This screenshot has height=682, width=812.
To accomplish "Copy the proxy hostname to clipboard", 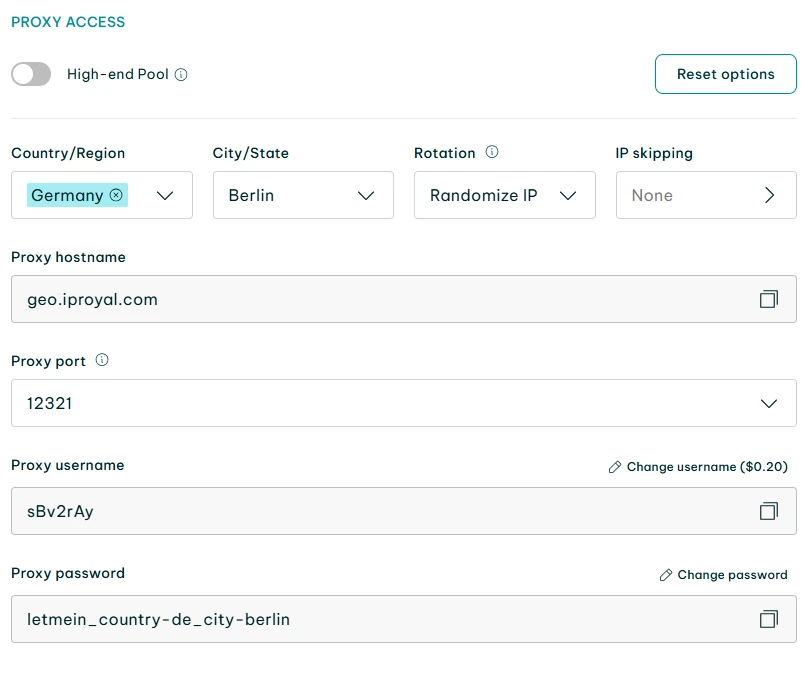I will 768,299.
